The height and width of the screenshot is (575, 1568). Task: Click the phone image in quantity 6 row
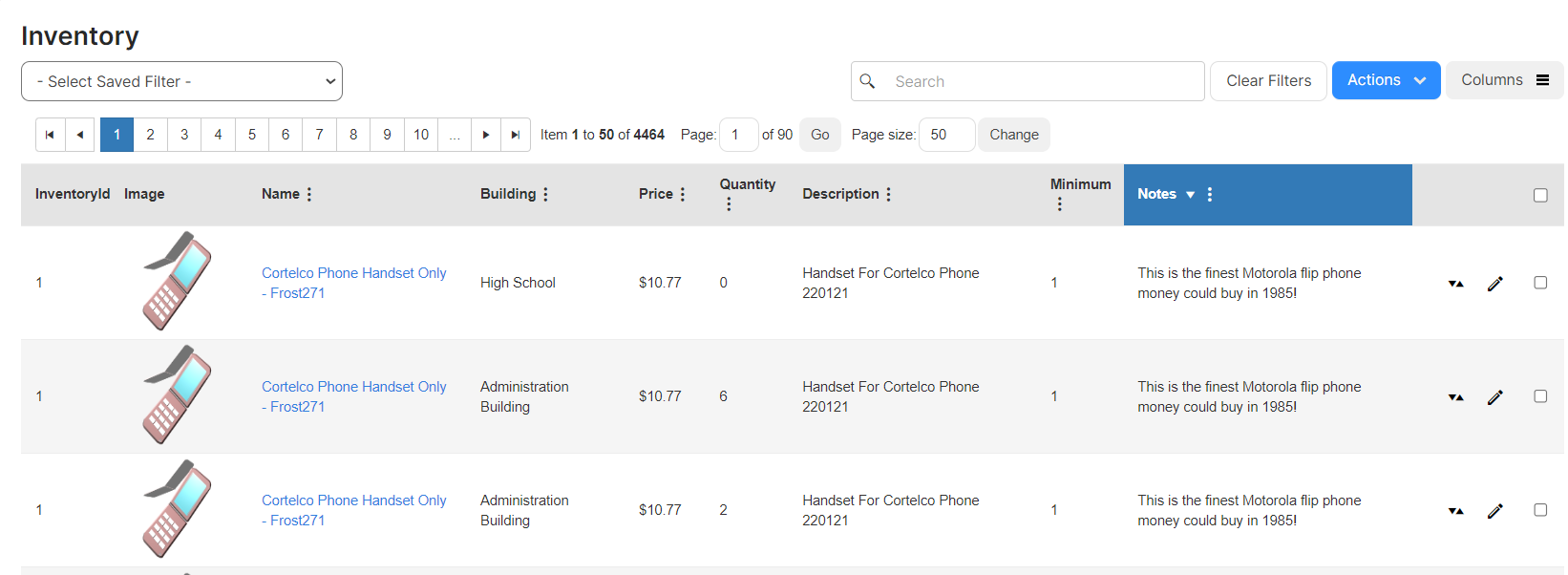point(178,394)
